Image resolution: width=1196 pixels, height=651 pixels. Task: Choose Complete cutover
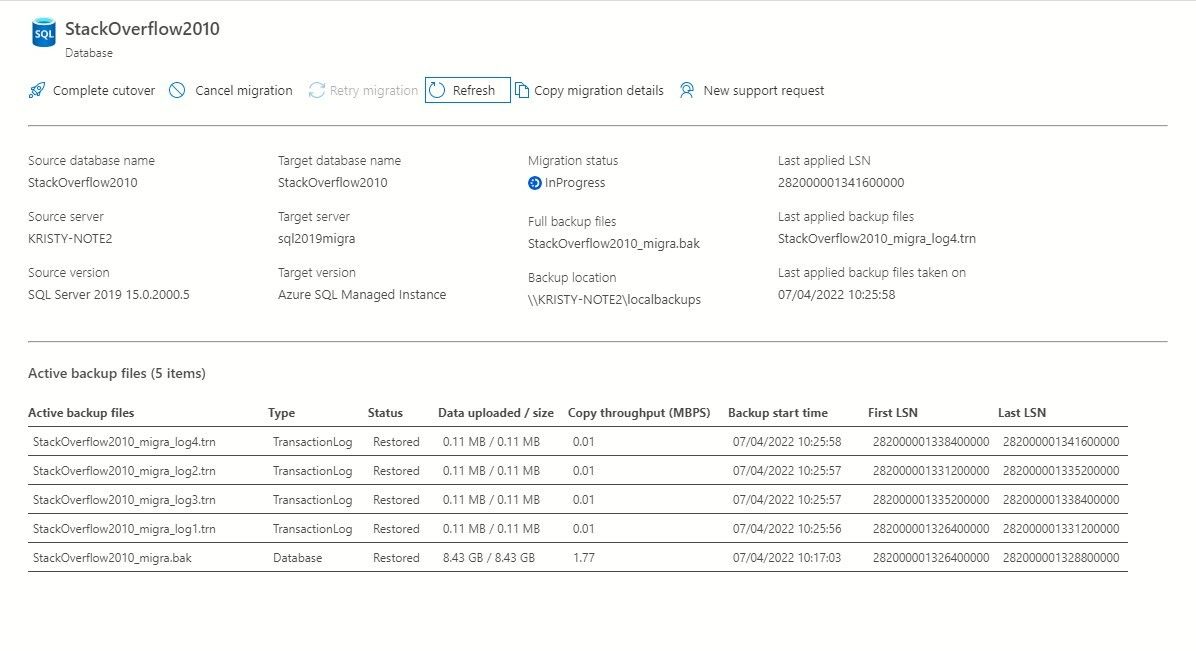(92, 90)
